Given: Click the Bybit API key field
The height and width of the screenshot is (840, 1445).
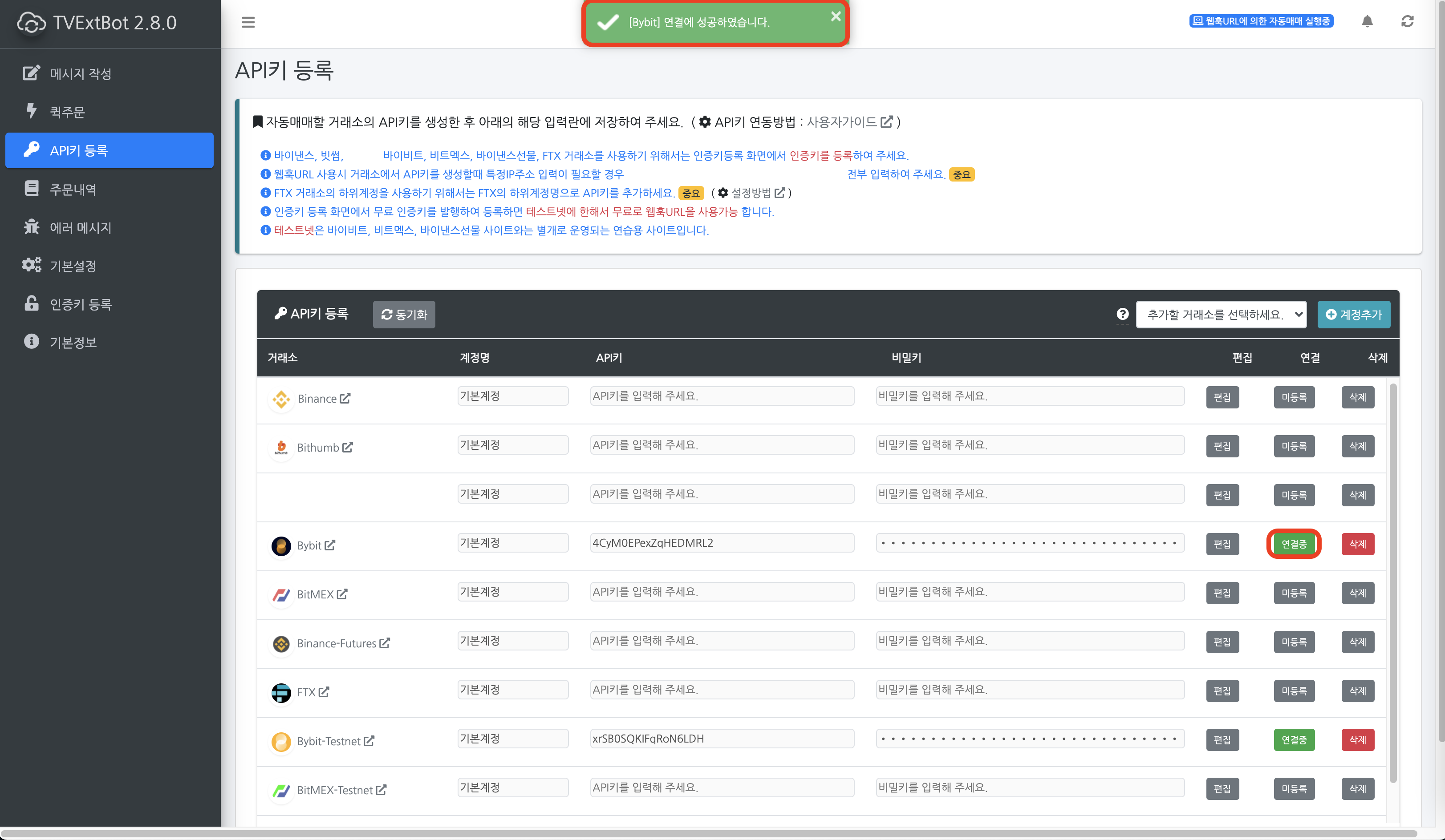Looking at the screenshot, I should (x=722, y=543).
